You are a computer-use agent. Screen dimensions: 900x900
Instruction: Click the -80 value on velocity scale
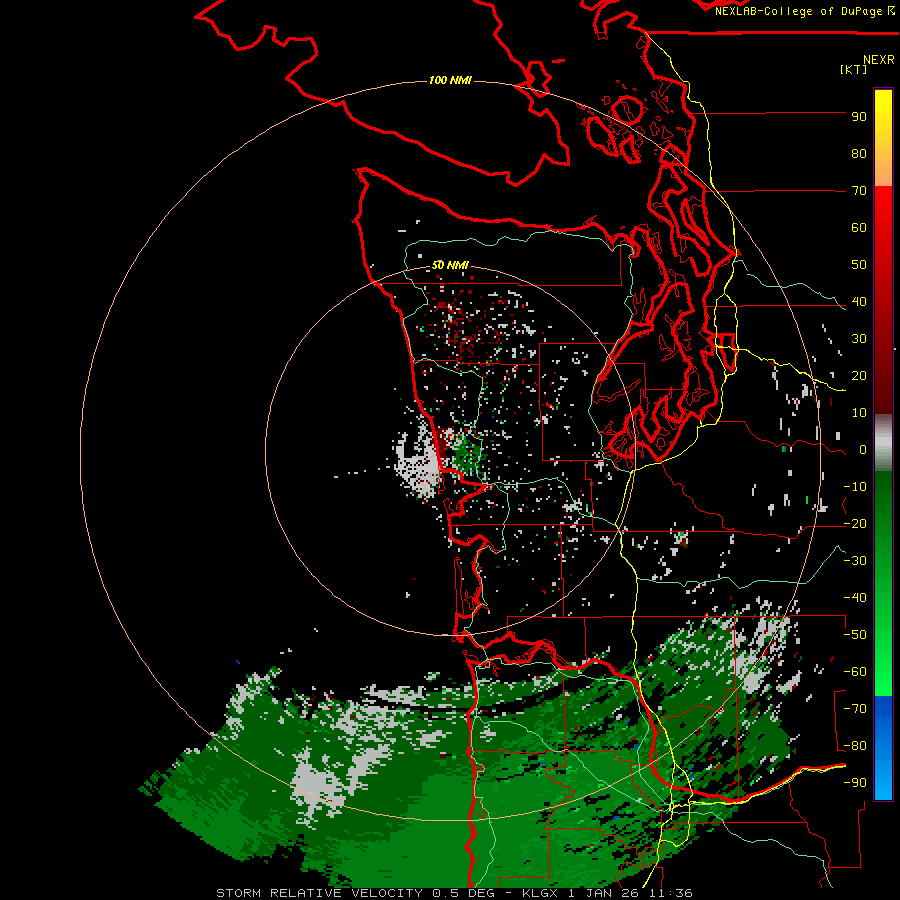855,746
